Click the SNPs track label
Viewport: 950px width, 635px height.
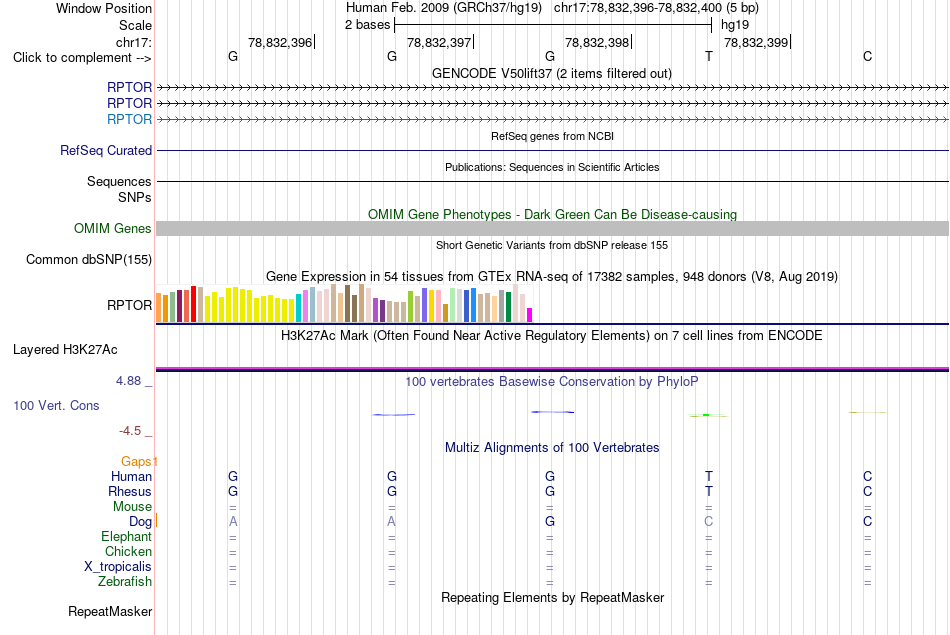point(135,198)
